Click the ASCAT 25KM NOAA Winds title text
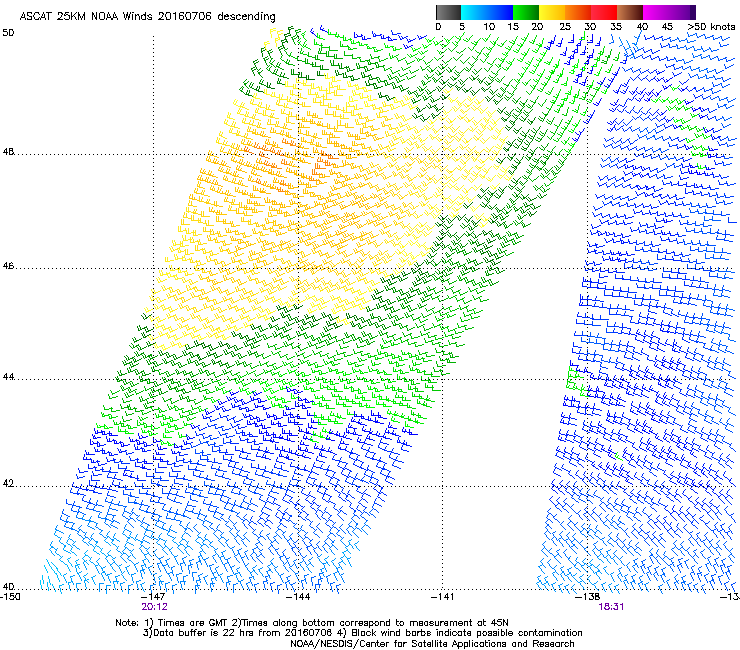Screen dimensions: 740x650 point(147,16)
